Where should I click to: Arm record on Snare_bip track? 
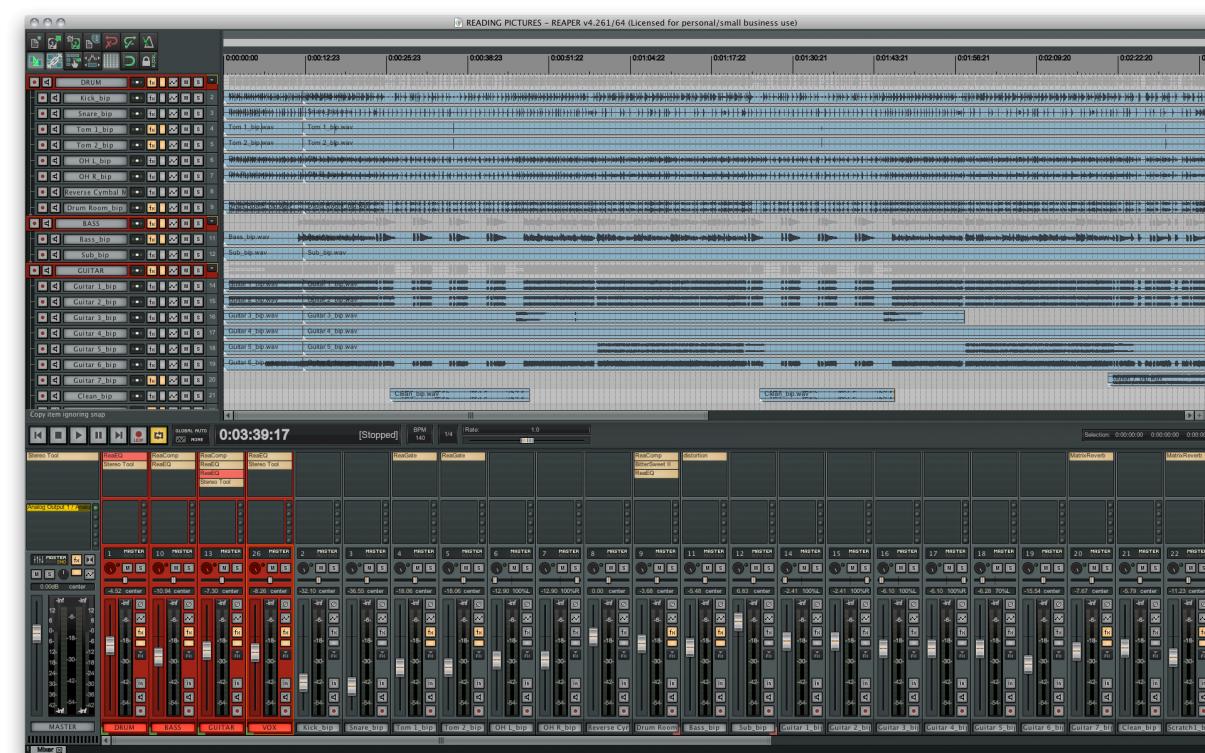tap(42, 113)
